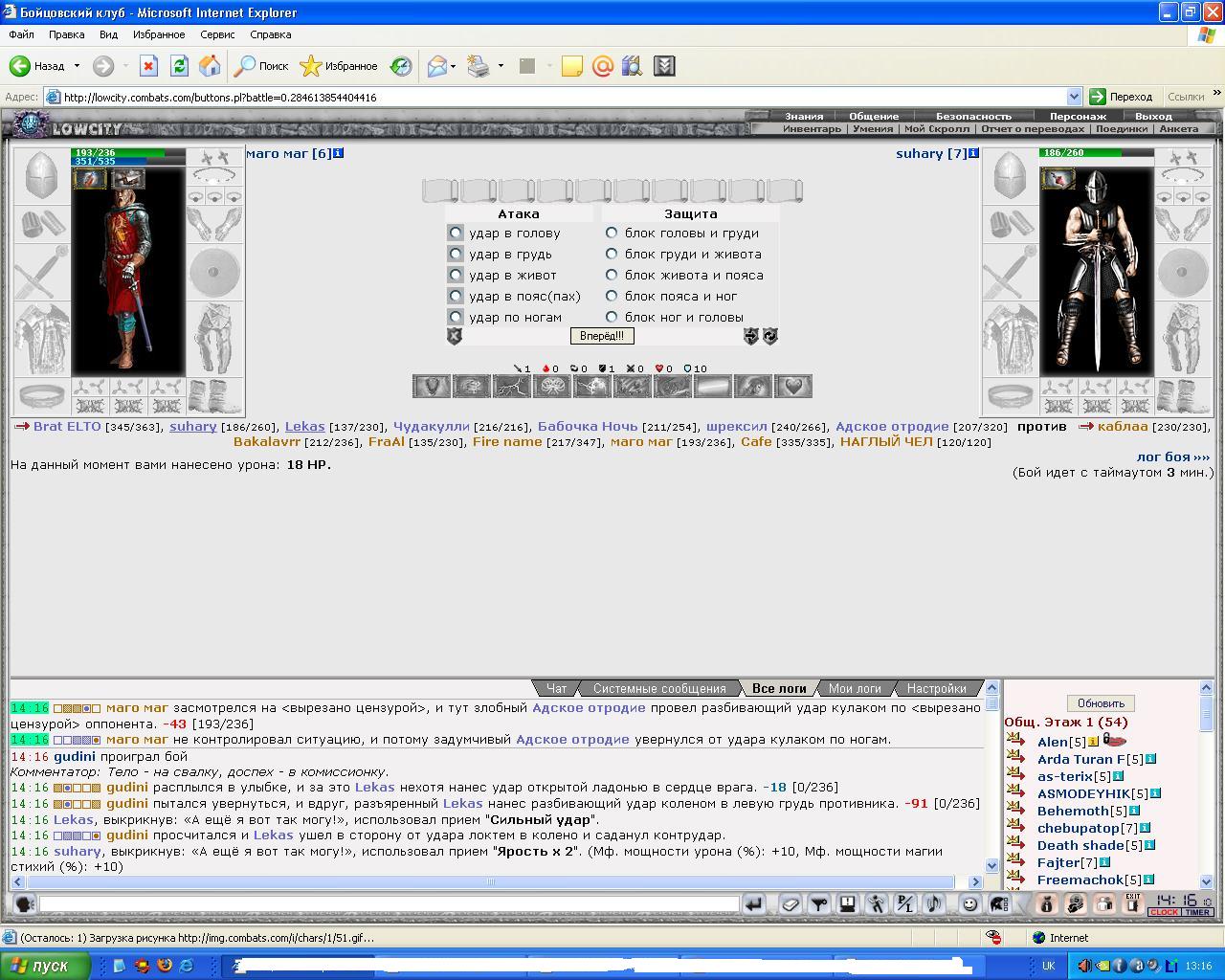Image resolution: width=1225 pixels, height=980 pixels.
Task: Expand the Ссылки toolbar chevron
Action: coord(1216,94)
